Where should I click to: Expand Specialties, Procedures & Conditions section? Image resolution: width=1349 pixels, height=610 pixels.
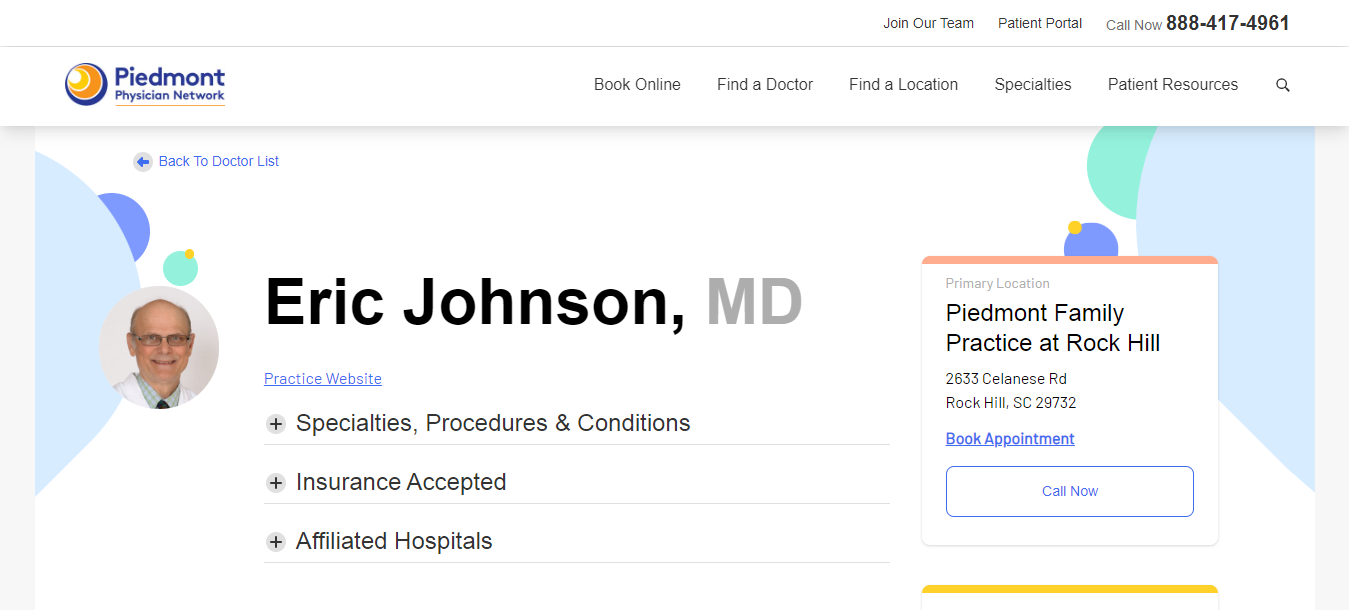point(492,423)
